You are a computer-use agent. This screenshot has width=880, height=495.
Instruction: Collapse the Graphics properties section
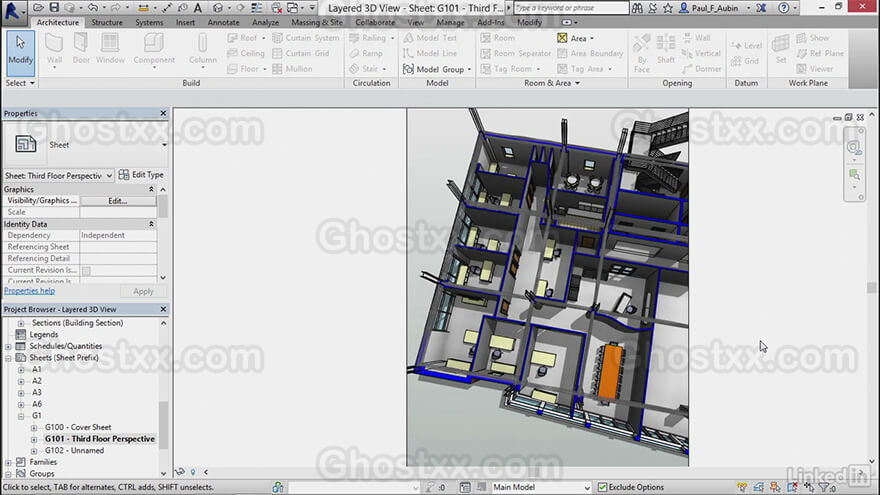tap(151, 190)
